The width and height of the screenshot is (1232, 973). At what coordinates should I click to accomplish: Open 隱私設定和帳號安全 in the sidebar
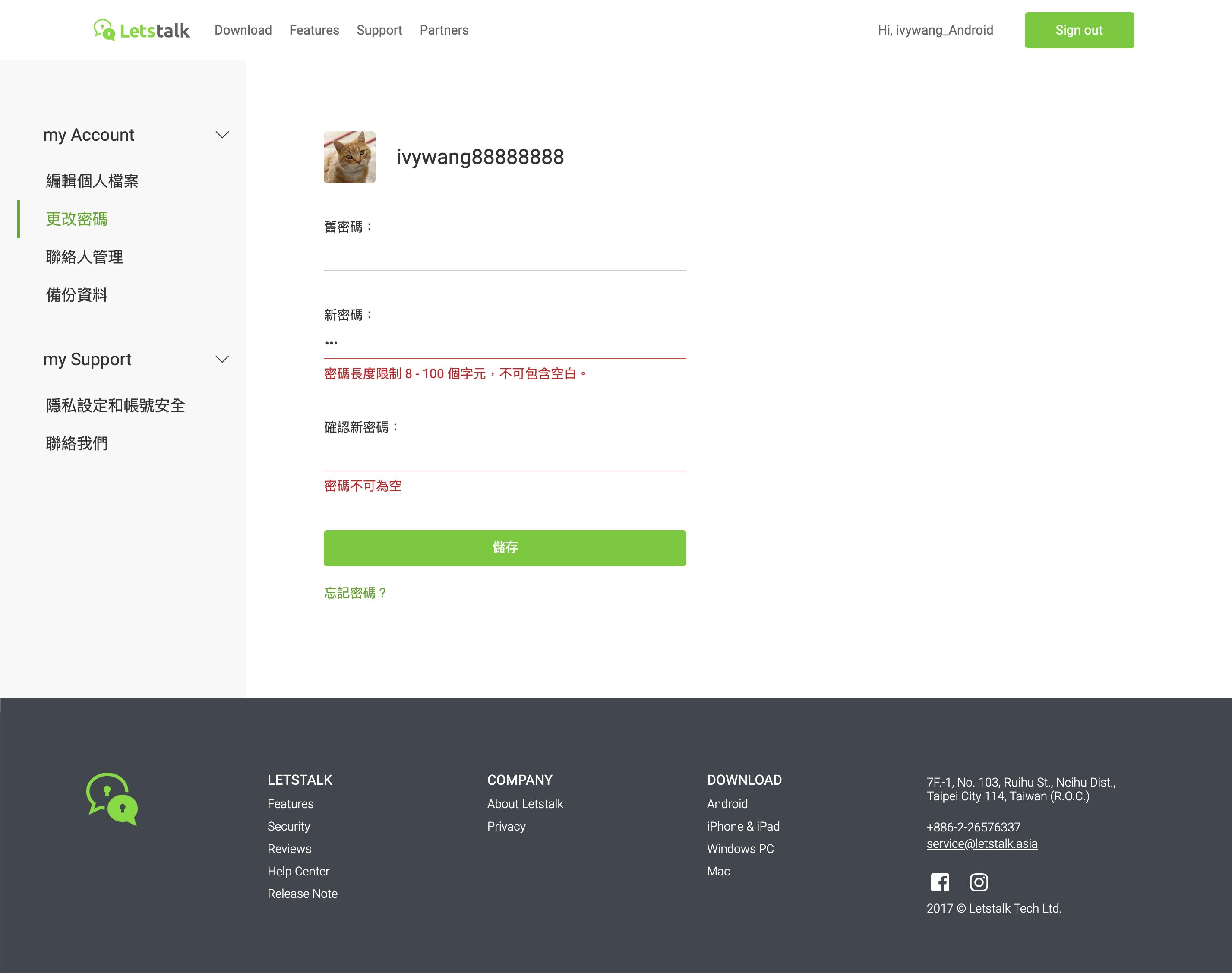click(116, 406)
